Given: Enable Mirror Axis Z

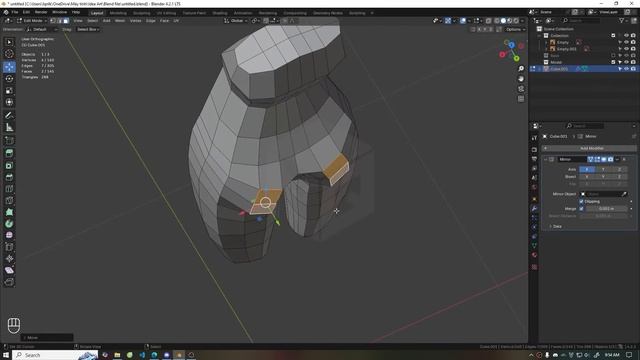Looking at the screenshot, I should [619, 169].
